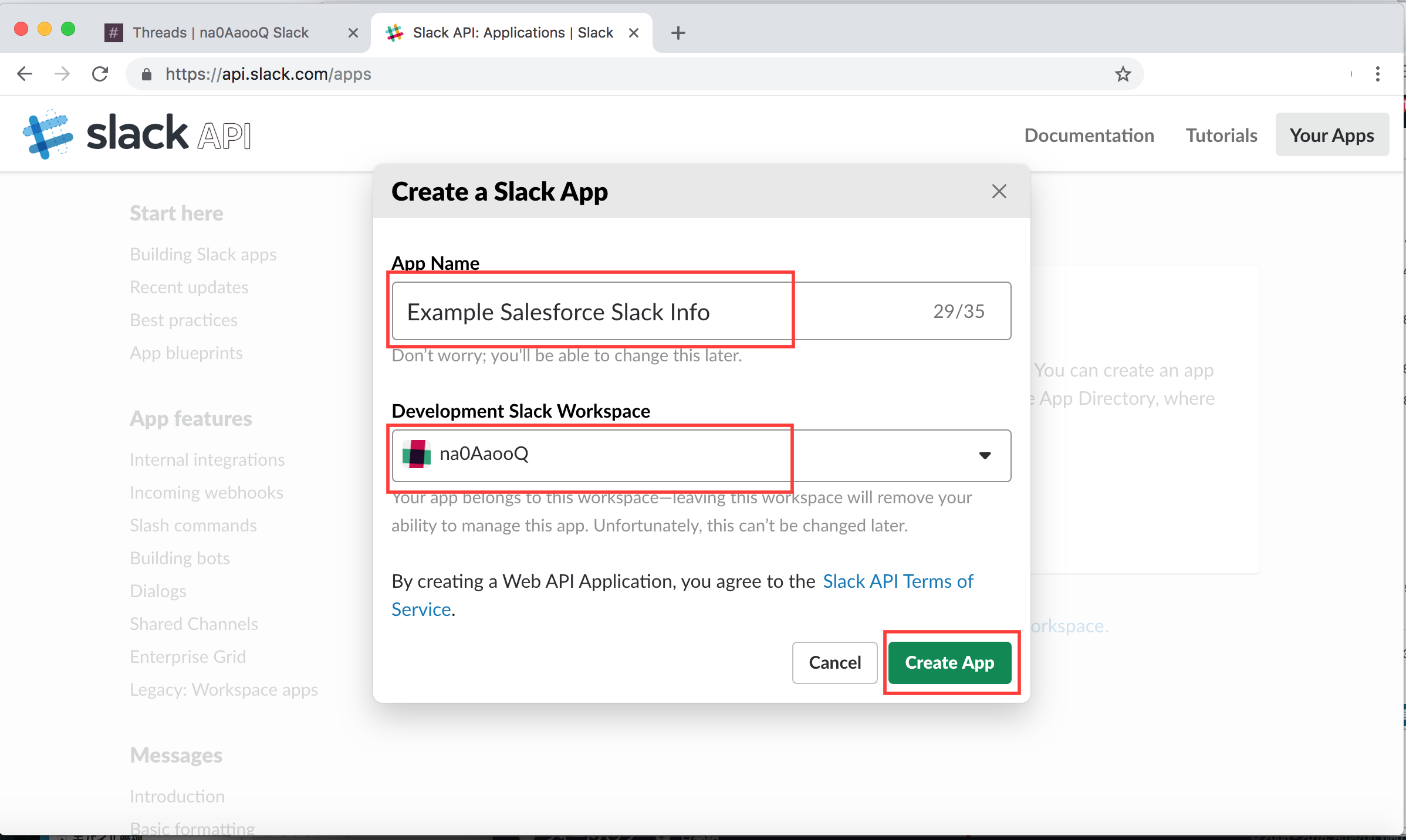The image size is (1406, 840).
Task: Click the lock icon in address bar
Action: [147, 74]
